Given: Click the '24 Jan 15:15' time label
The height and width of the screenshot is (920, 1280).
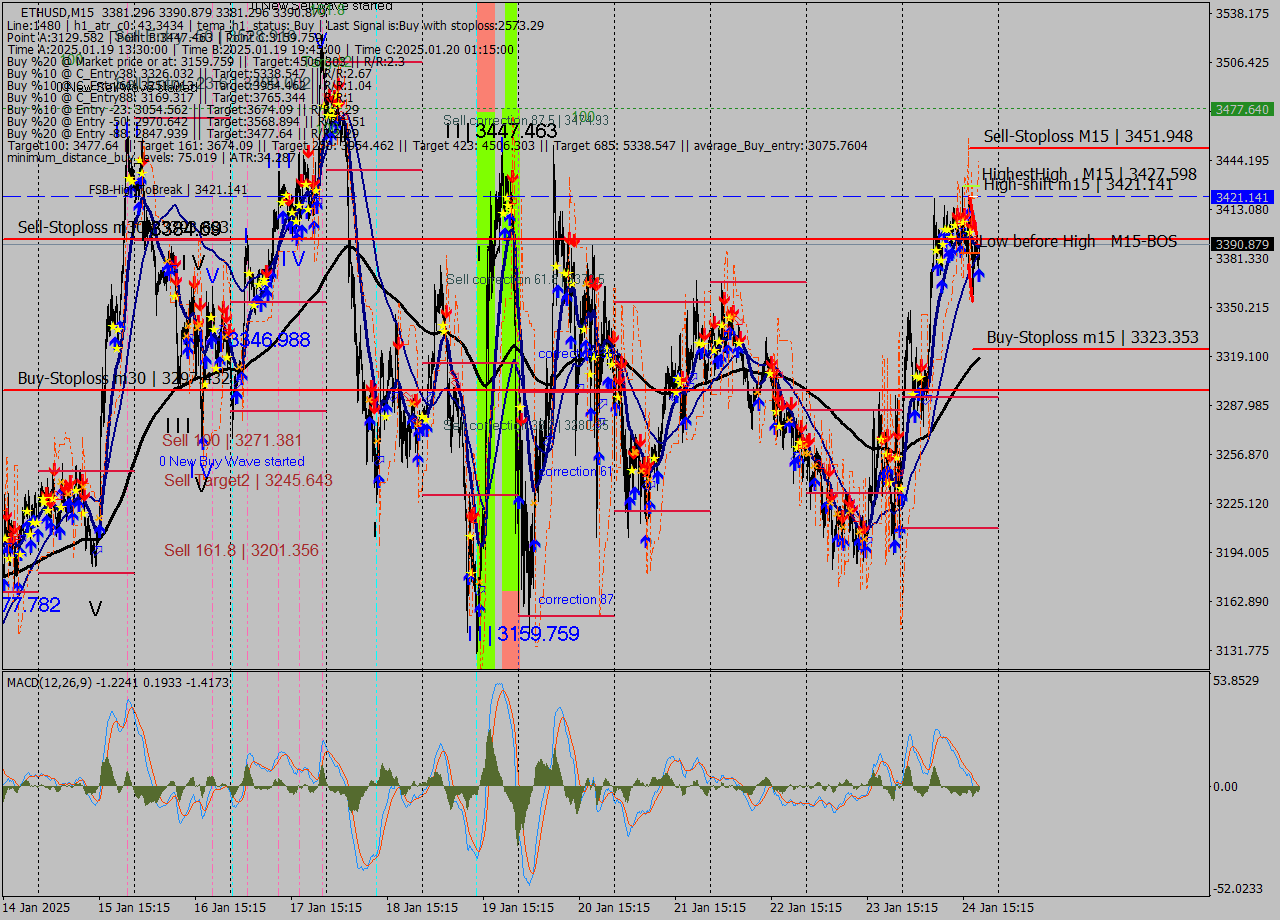Looking at the screenshot, I should (x=998, y=908).
